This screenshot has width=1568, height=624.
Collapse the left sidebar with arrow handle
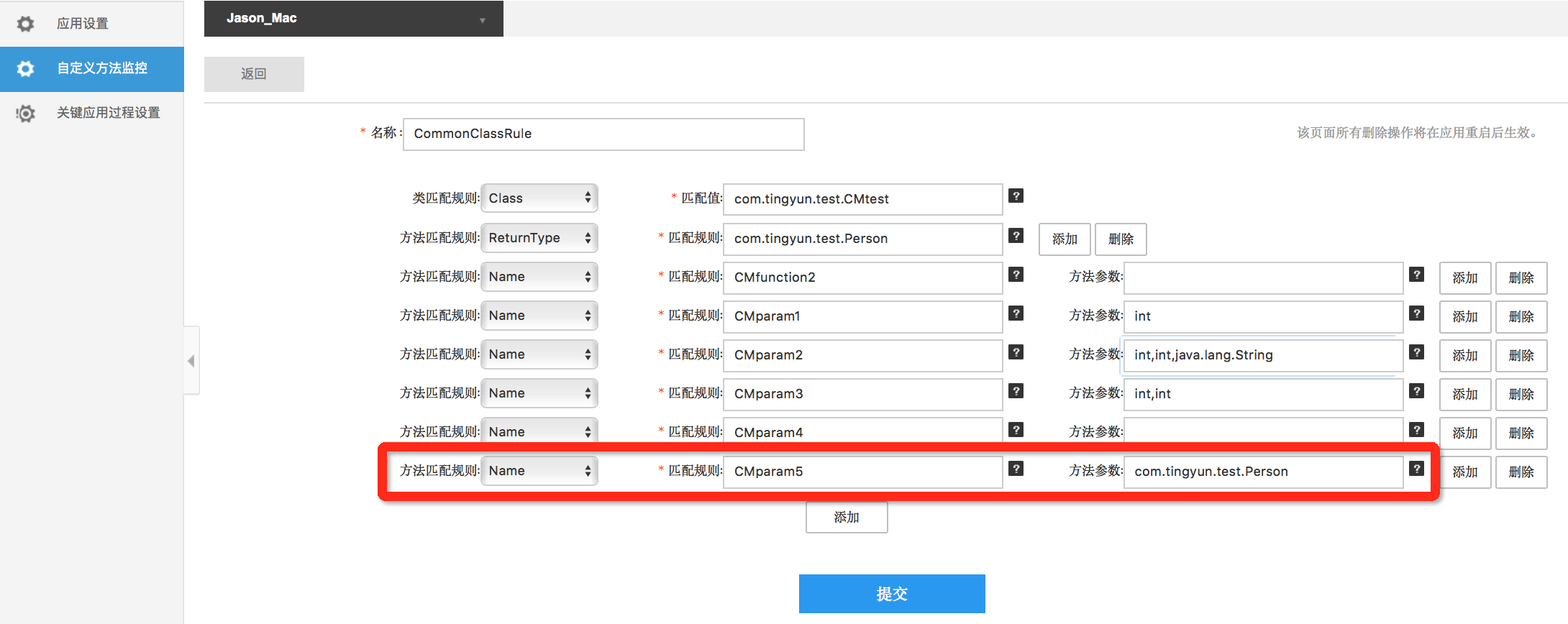coord(191,361)
